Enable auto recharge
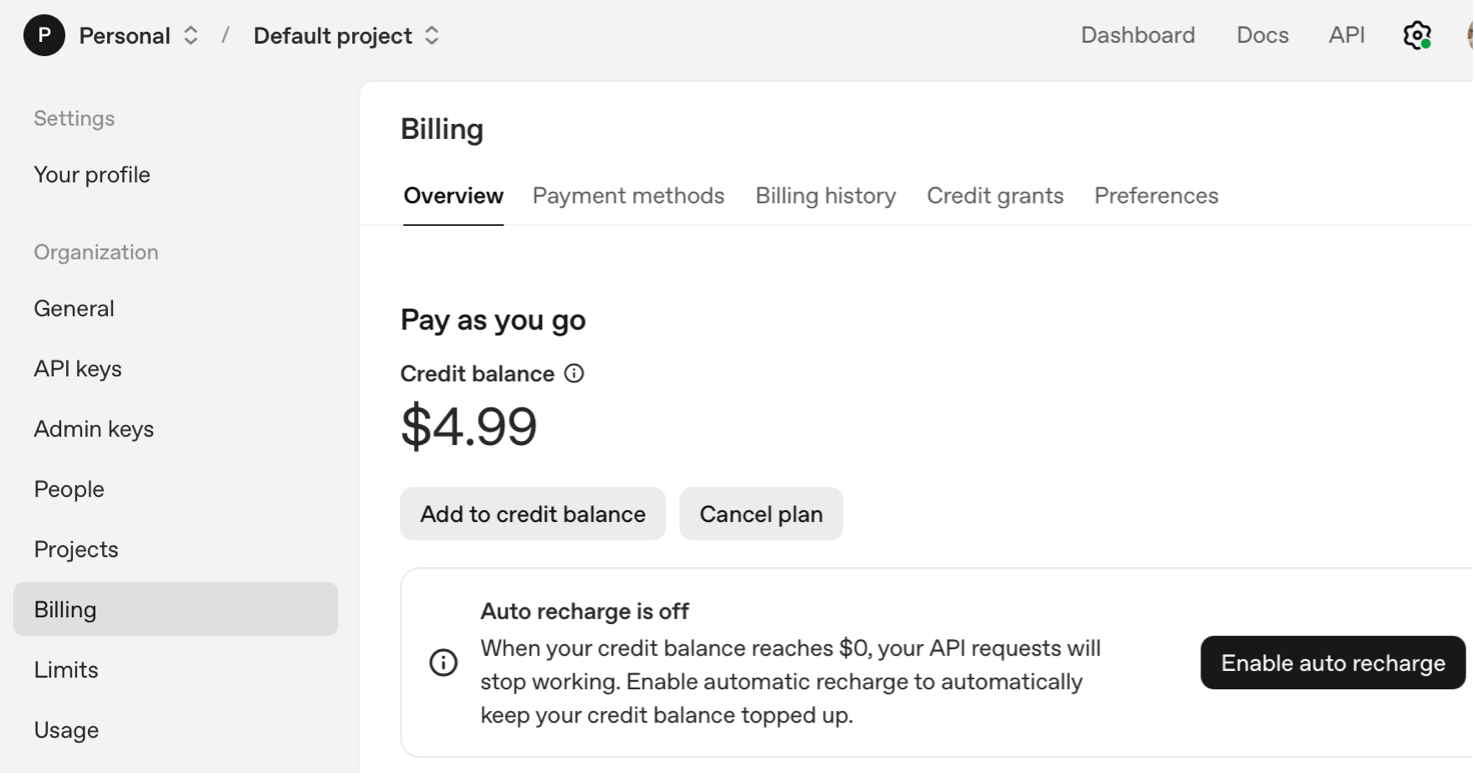Viewport: 1475px width, 776px height. pos(1332,662)
